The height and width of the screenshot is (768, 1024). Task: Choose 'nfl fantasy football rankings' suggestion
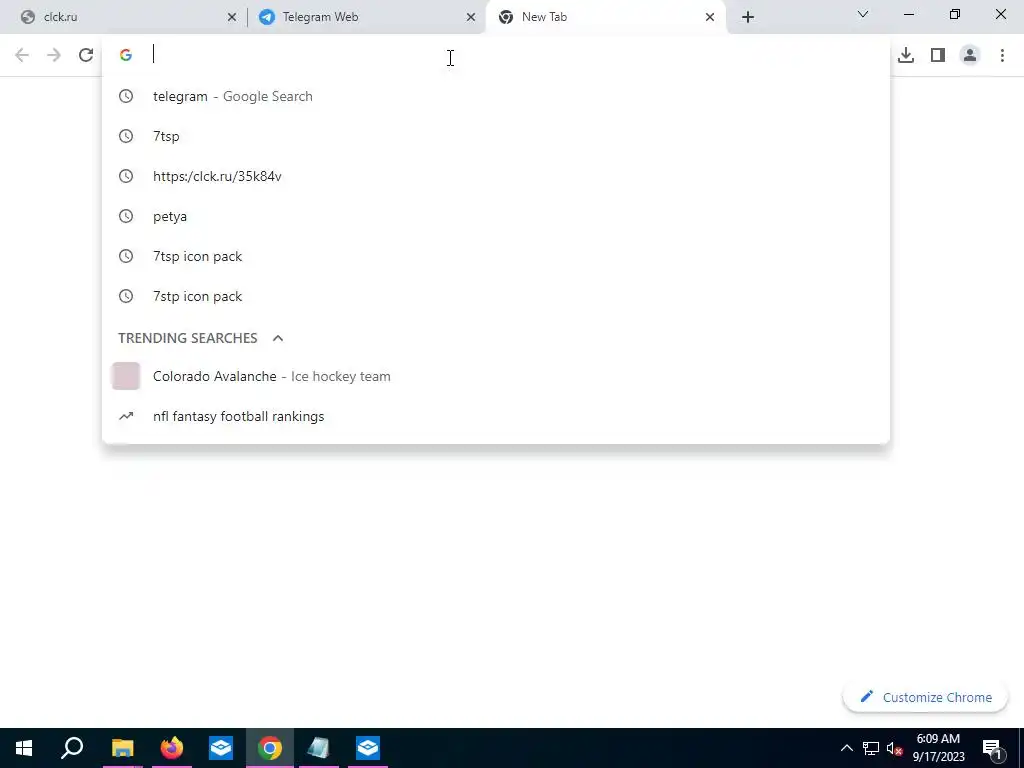496,417
